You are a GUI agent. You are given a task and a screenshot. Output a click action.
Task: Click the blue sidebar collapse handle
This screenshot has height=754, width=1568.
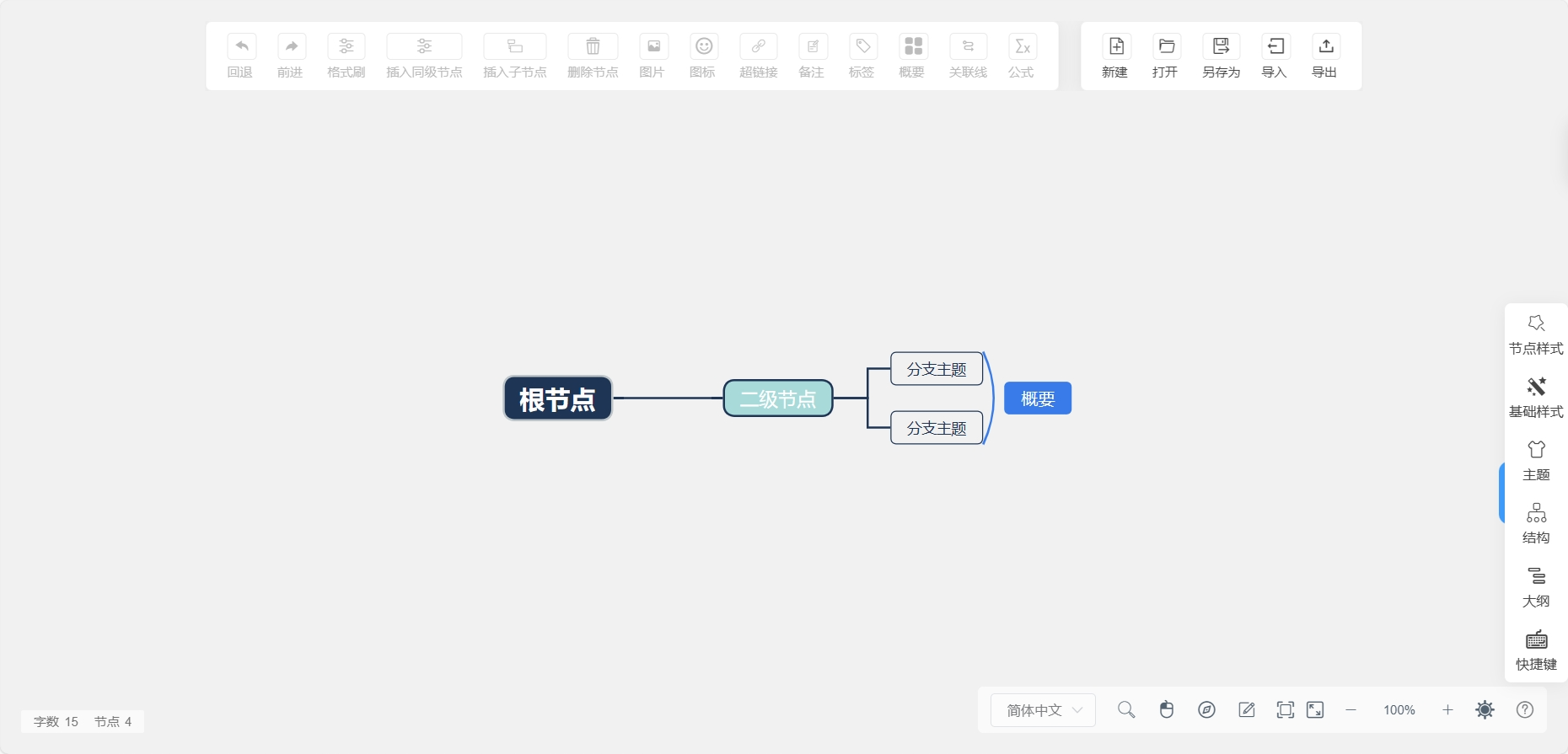click(x=1501, y=493)
